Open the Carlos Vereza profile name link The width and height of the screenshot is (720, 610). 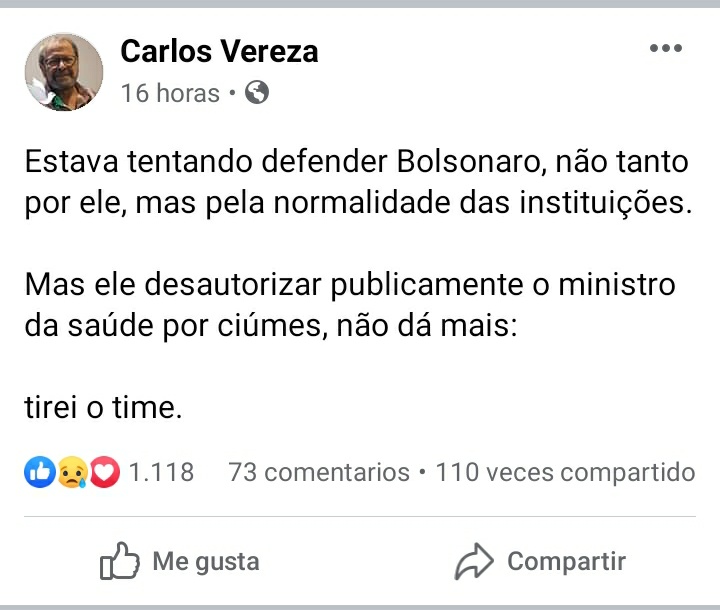pos(219,51)
